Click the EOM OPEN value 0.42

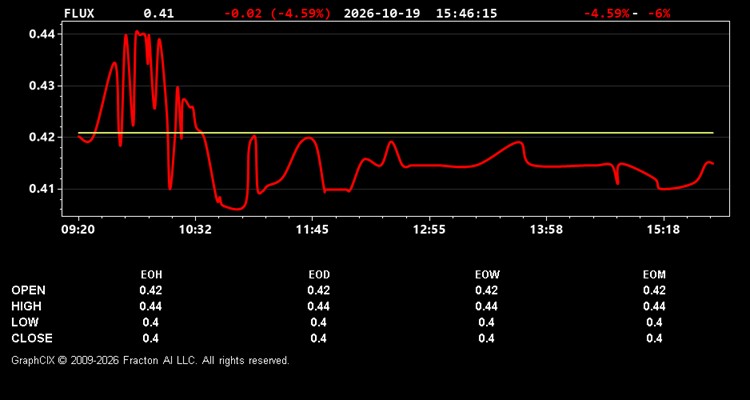pyautogui.click(x=654, y=290)
